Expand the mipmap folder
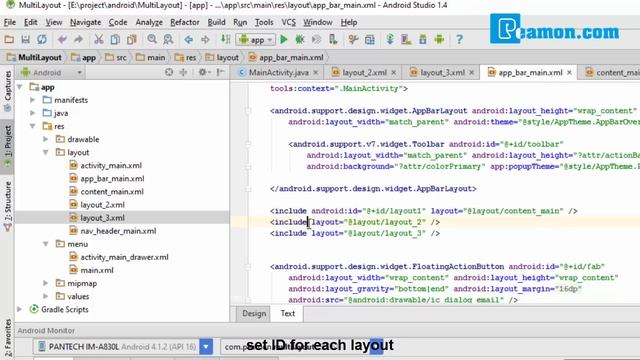 click(x=46, y=283)
